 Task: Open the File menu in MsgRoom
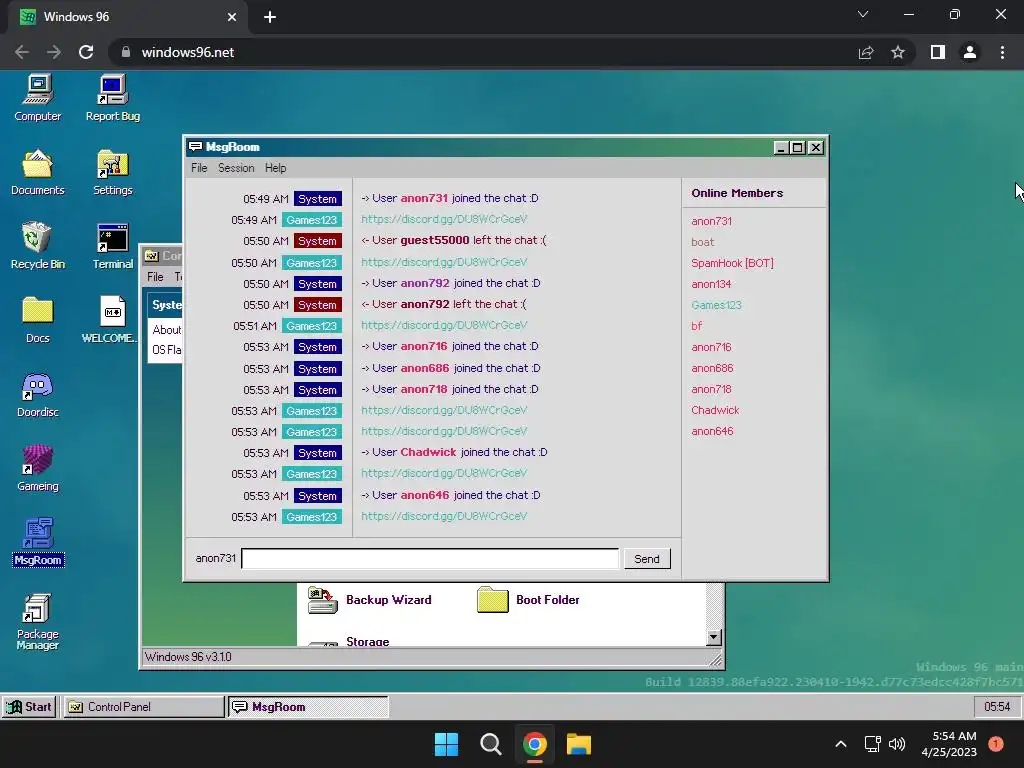point(199,168)
